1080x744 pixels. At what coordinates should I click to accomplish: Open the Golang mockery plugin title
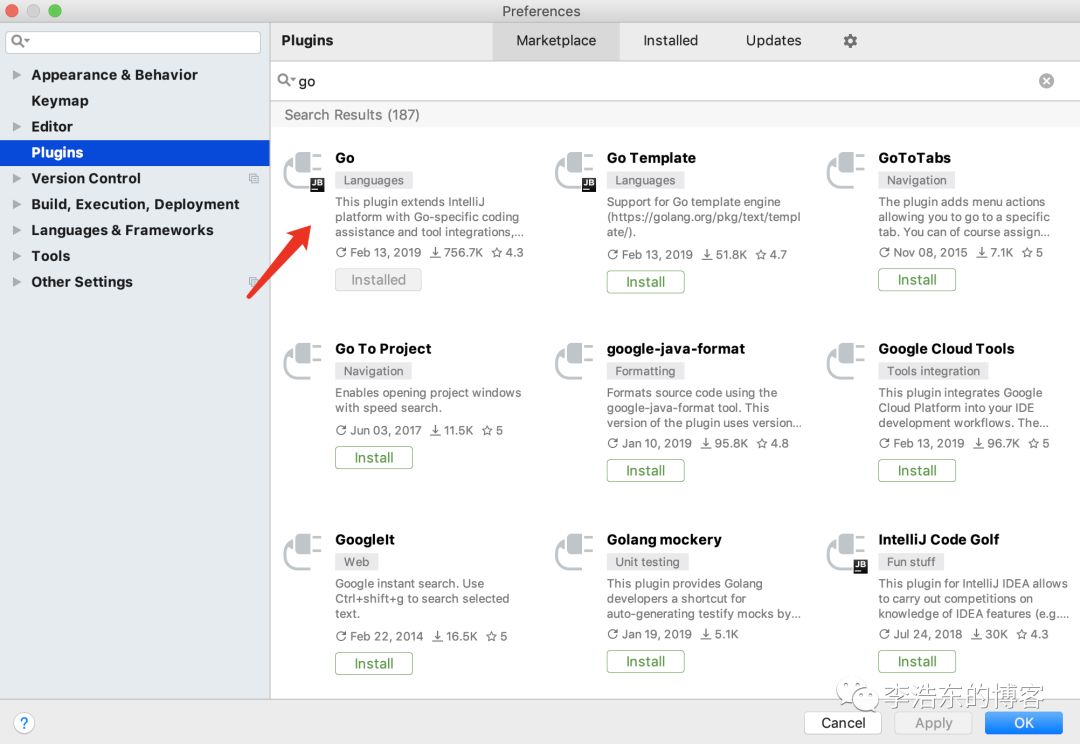tap(664, 539)
